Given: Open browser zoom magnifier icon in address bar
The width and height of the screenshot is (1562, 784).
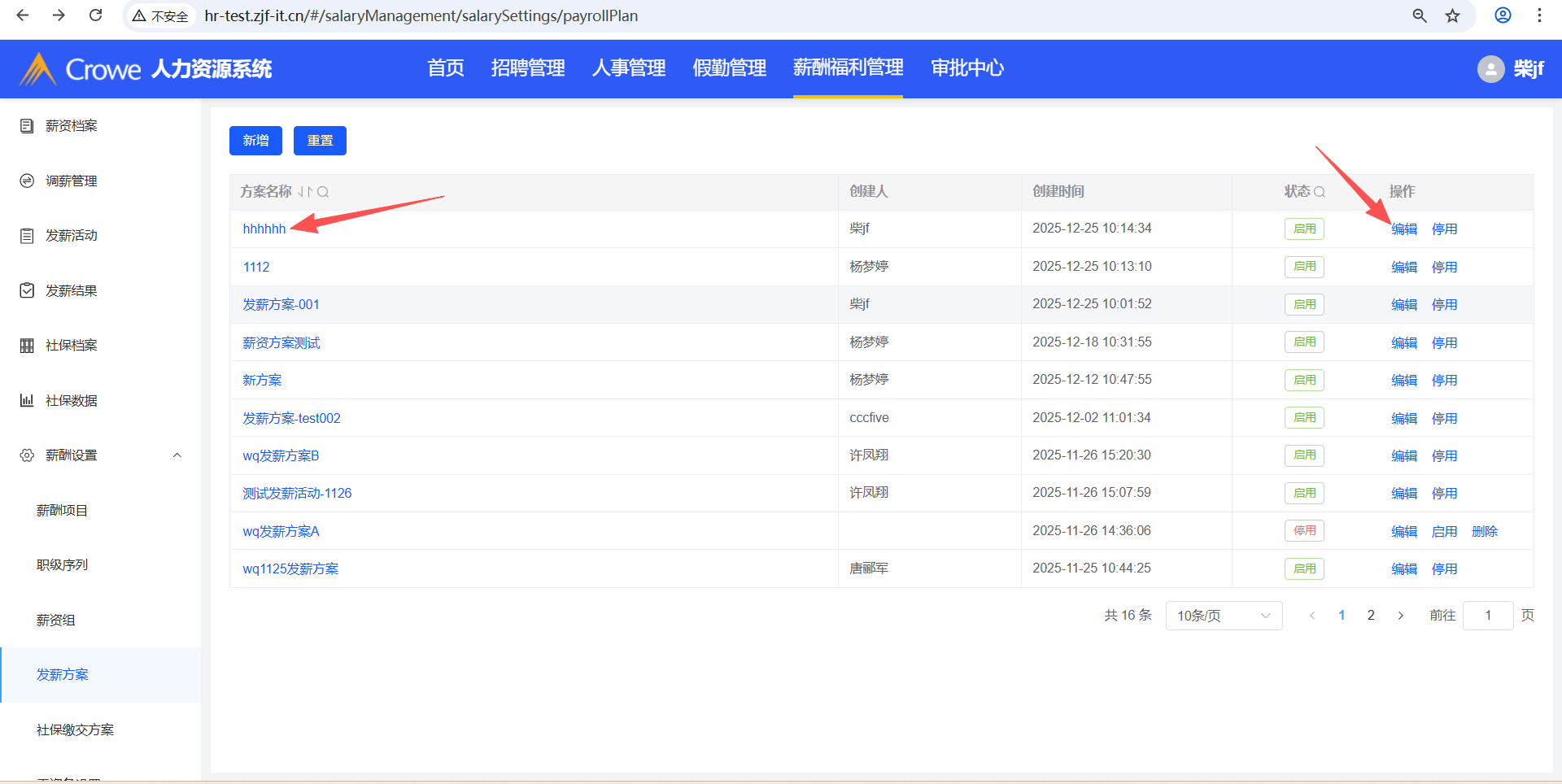Looking at the screenshot, I should click(x=1420, y=15).
